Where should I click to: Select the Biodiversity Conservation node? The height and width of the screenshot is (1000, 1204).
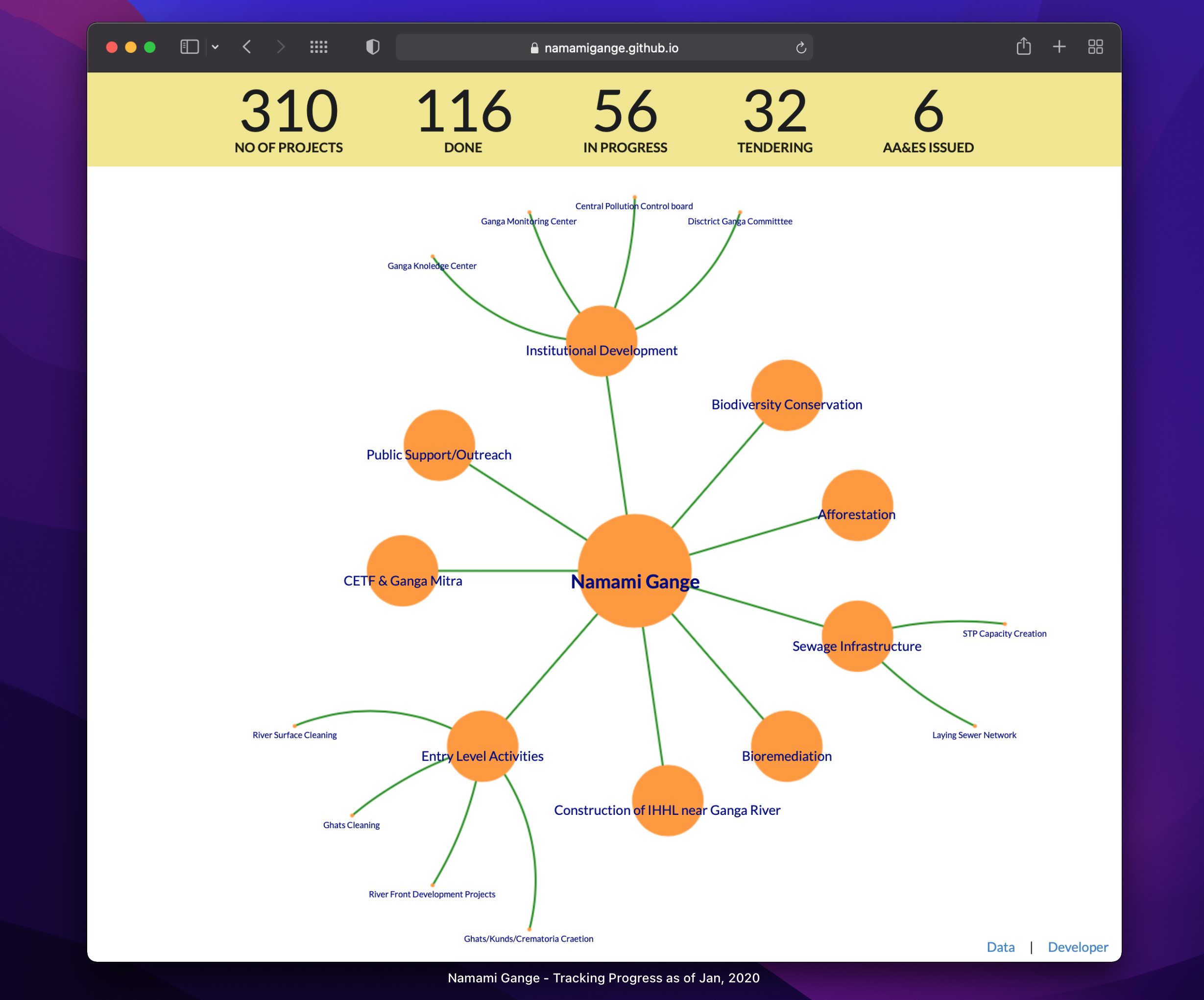tap(787, 395)
